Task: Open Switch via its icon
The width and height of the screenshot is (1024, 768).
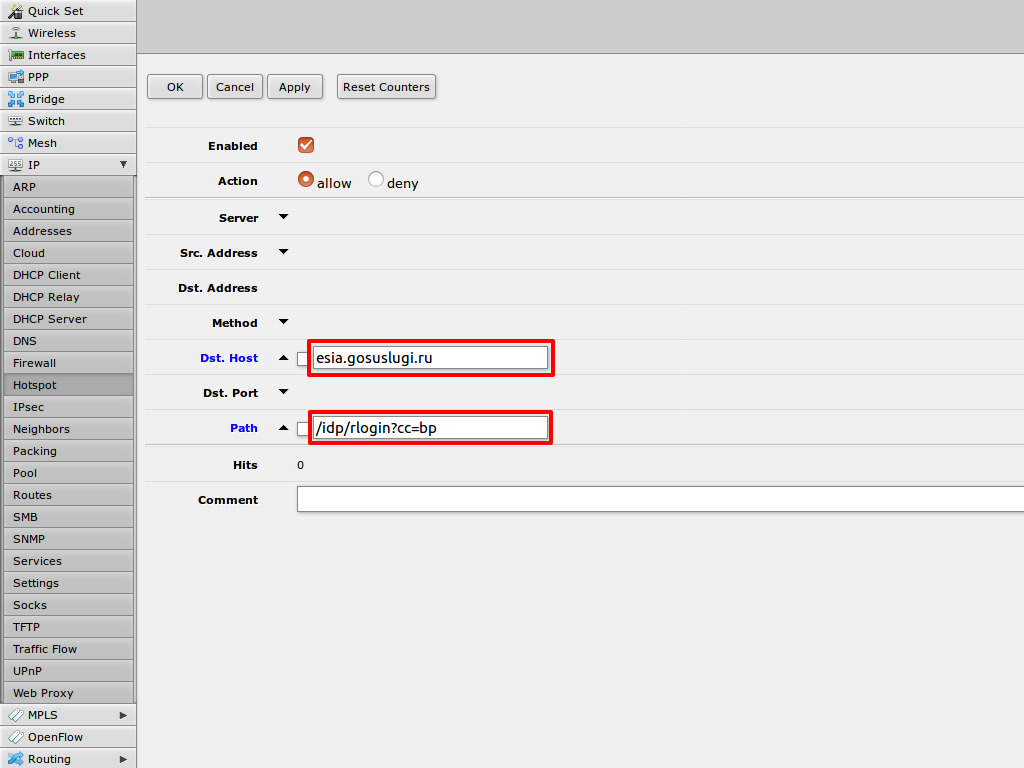Action: point(15,121)
